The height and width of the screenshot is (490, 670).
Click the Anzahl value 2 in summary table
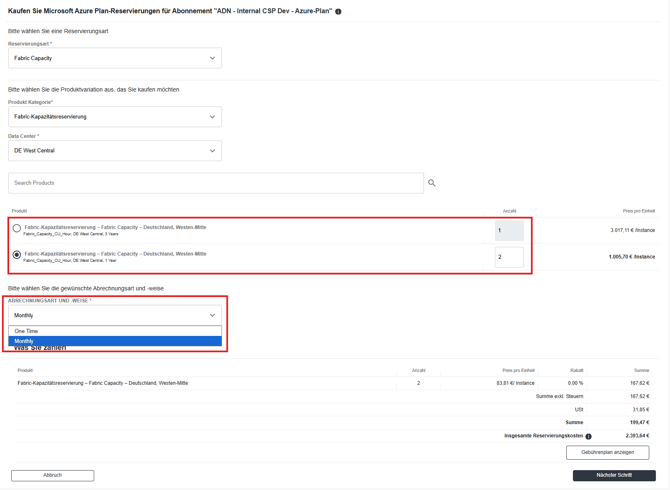418,383
